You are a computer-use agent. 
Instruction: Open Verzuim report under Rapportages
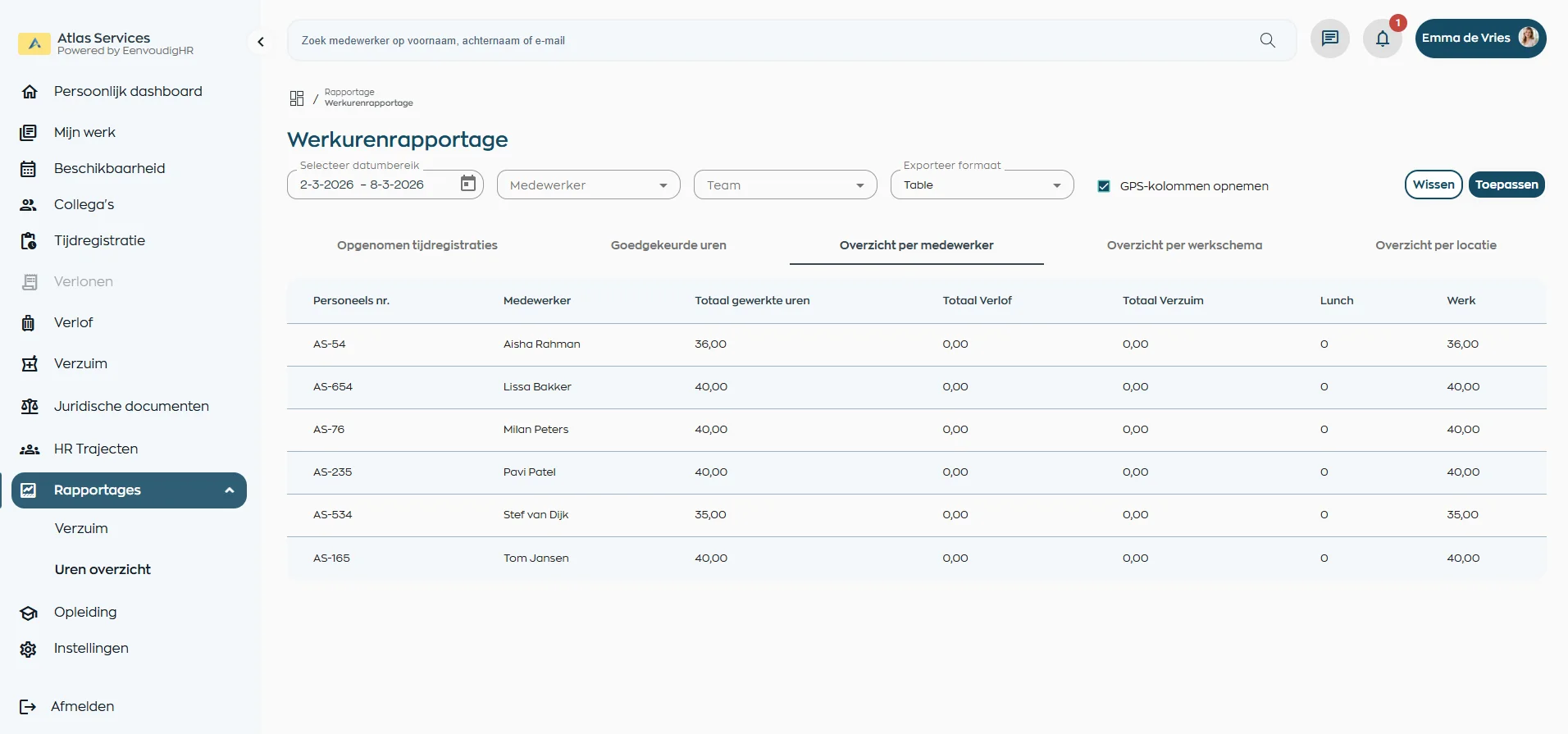81,529
